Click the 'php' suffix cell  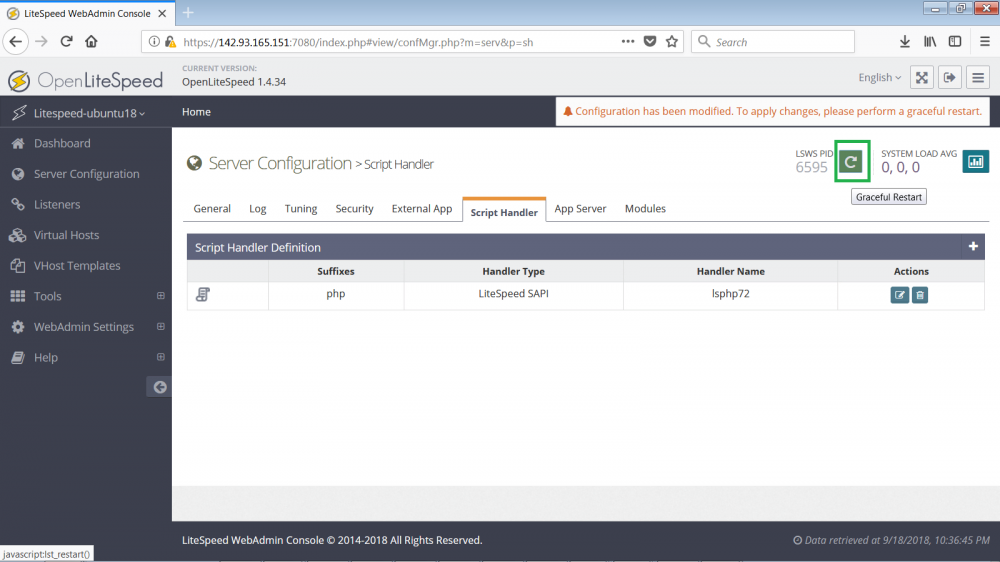(335, 295)
